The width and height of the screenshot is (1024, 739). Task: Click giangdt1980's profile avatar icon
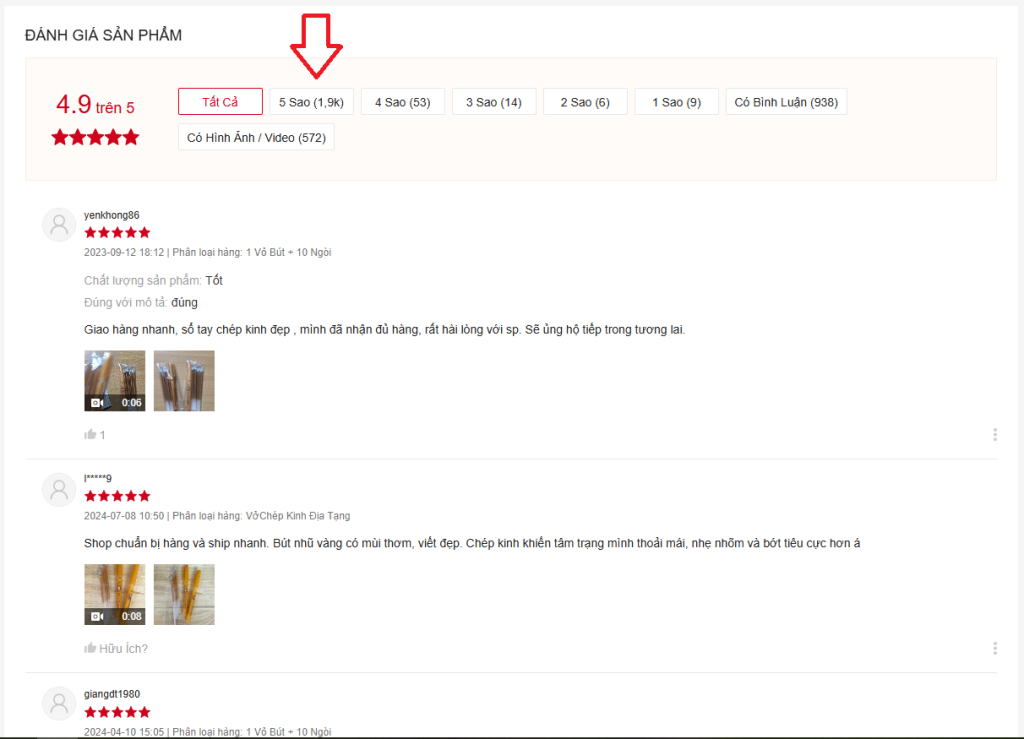click(59, 705)
